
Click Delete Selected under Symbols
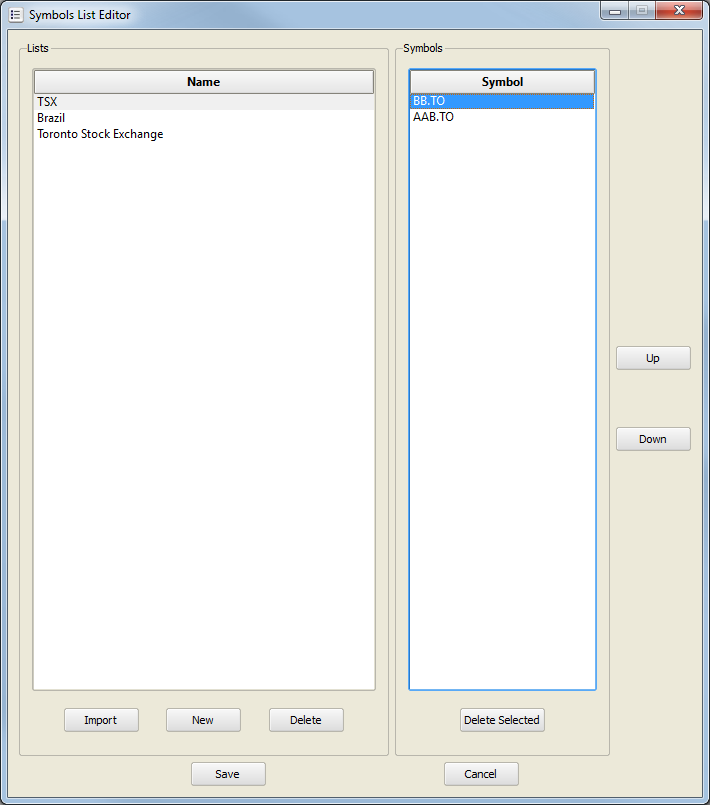502,720
